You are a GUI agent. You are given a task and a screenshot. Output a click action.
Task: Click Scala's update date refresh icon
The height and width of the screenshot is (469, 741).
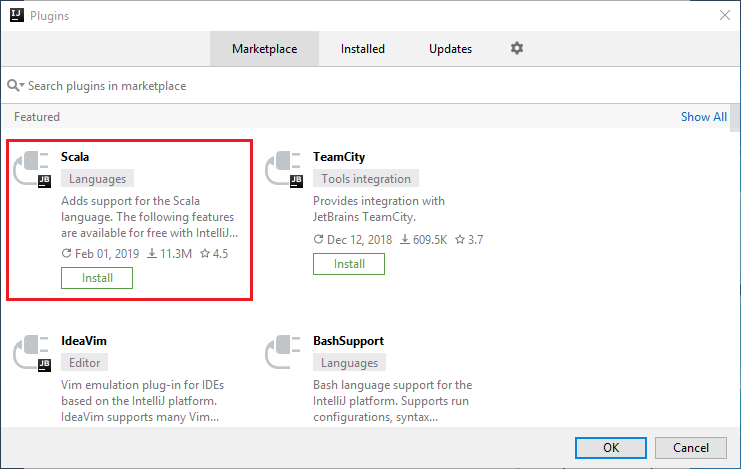[67, 253]
